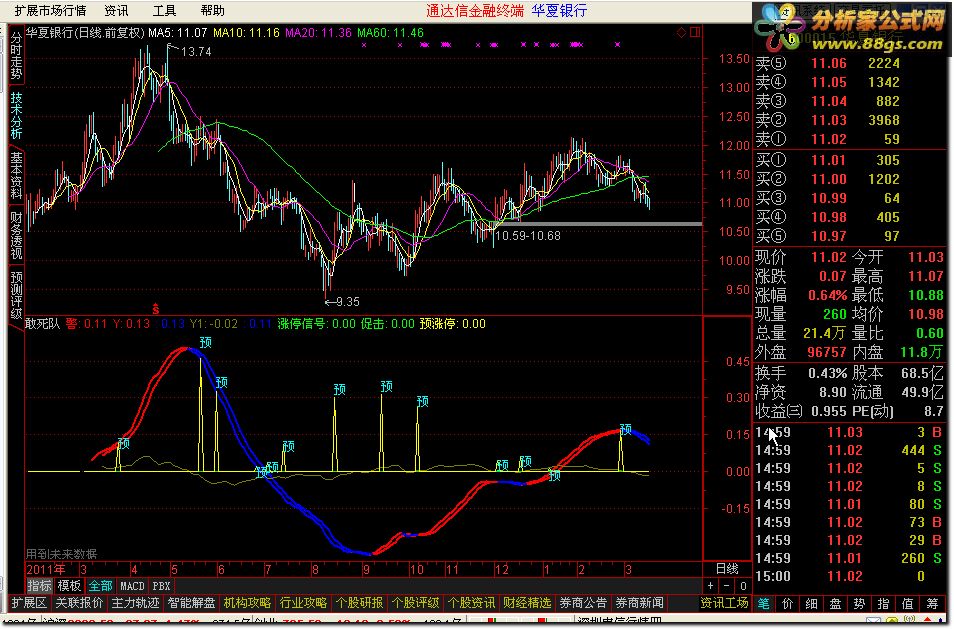Click the 智能解盘 button
This screenshot has width=954, height=629.
[x=191, y=603]
